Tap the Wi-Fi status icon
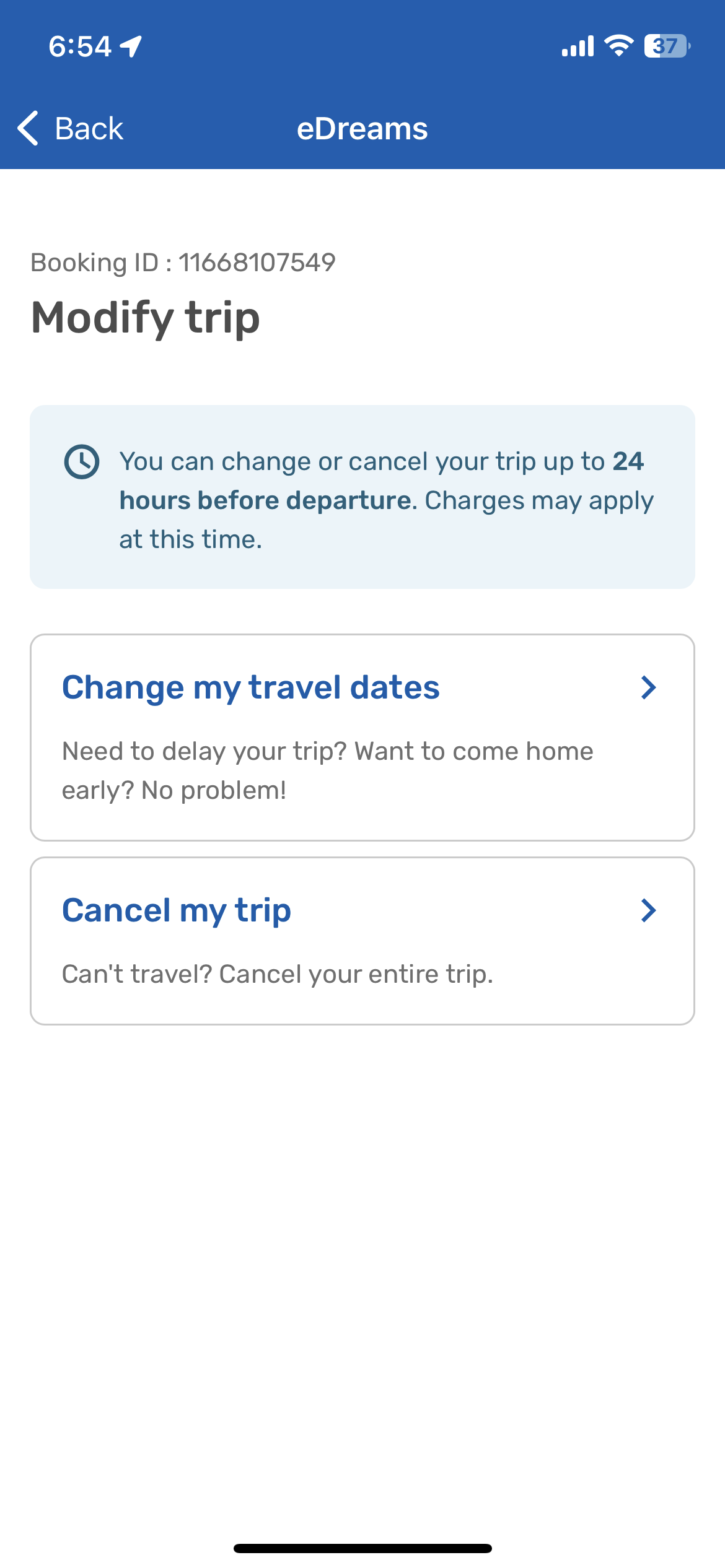725x1568 pixels. (618, 46)
